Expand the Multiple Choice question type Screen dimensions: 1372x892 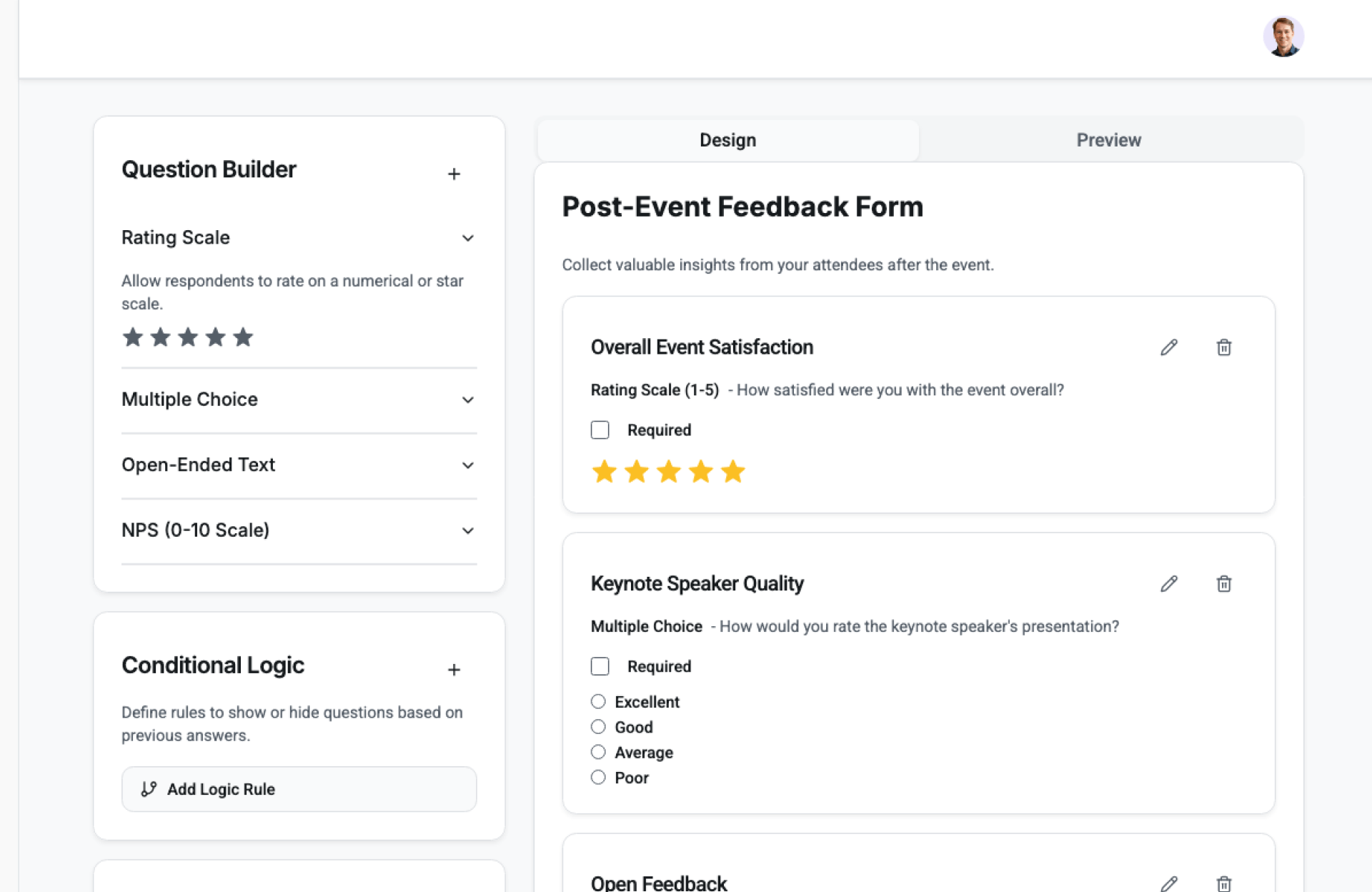point(468,400)
